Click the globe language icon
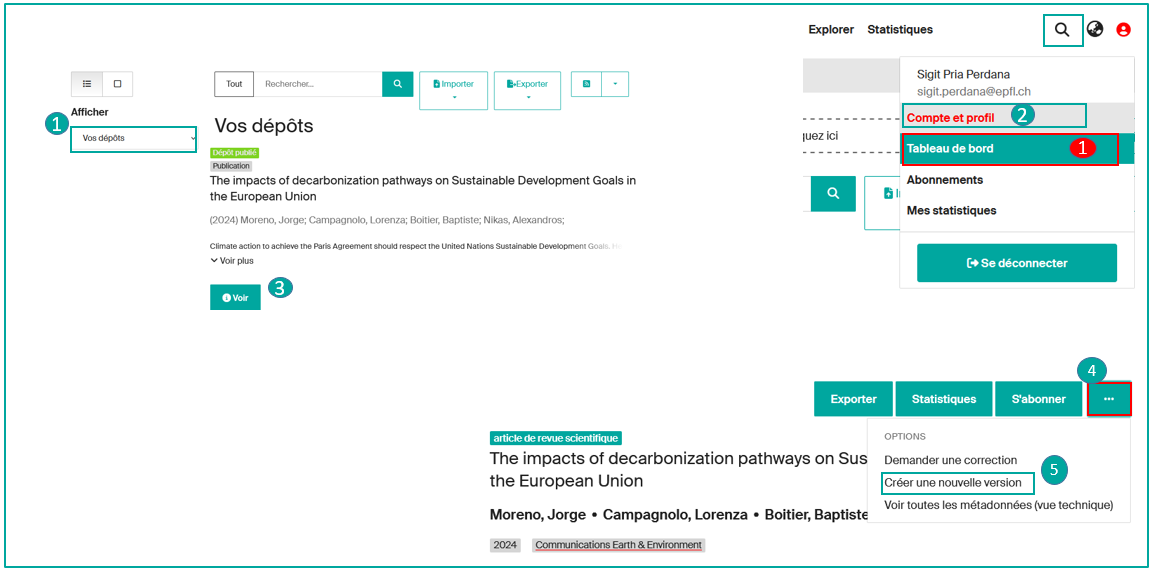The width and height of the screenshot is (1156, 569). click(1095, 30)
